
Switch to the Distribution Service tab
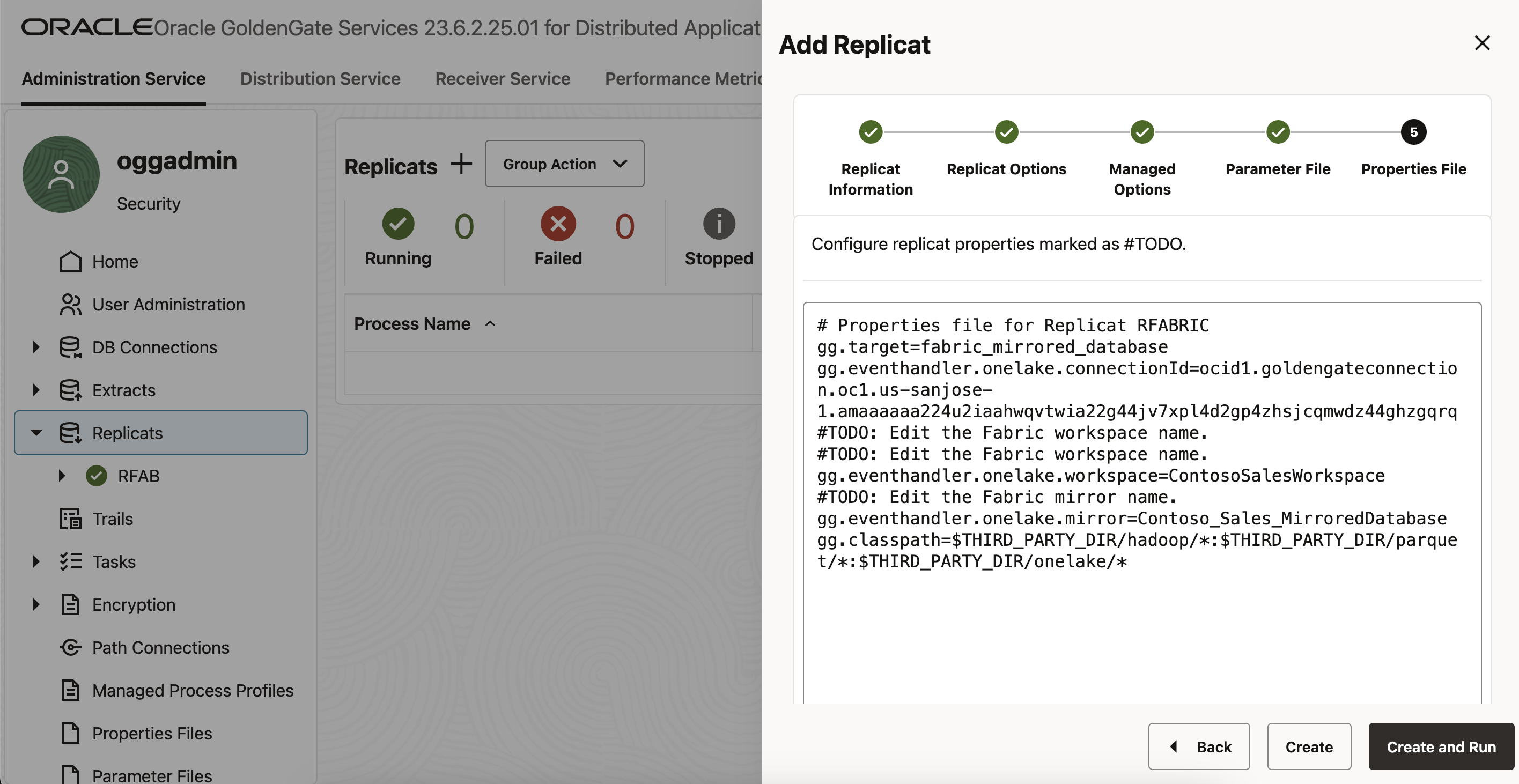click(x=320, y=78)
